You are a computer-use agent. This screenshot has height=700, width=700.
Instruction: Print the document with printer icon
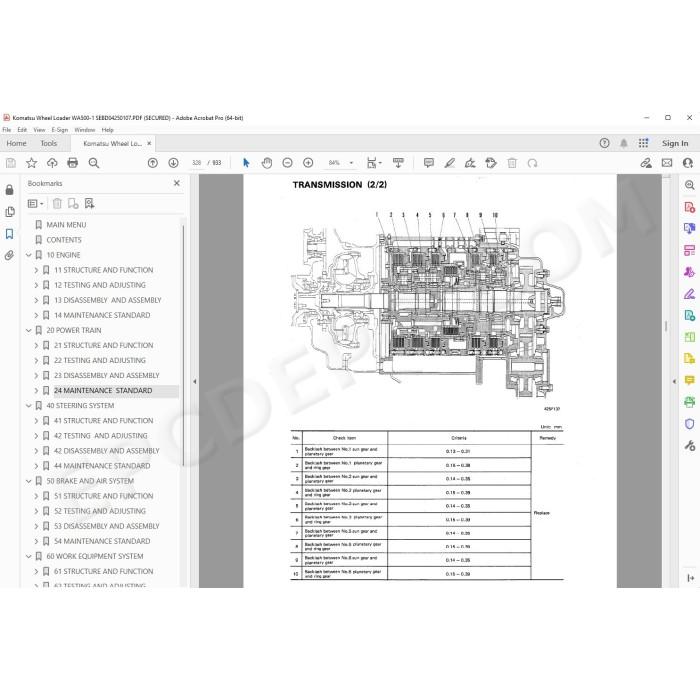72,163
